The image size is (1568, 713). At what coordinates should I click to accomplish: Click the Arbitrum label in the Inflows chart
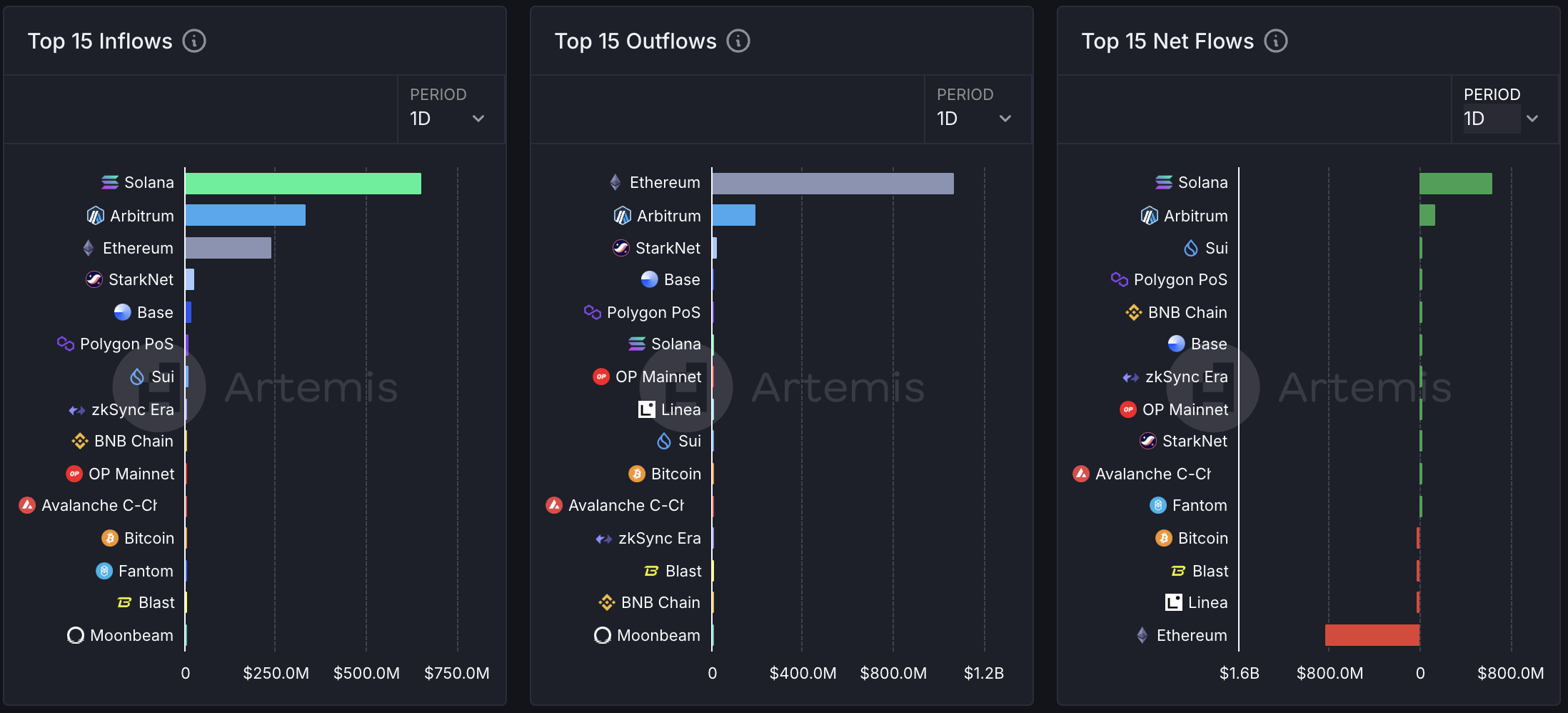tap(142, 216)
